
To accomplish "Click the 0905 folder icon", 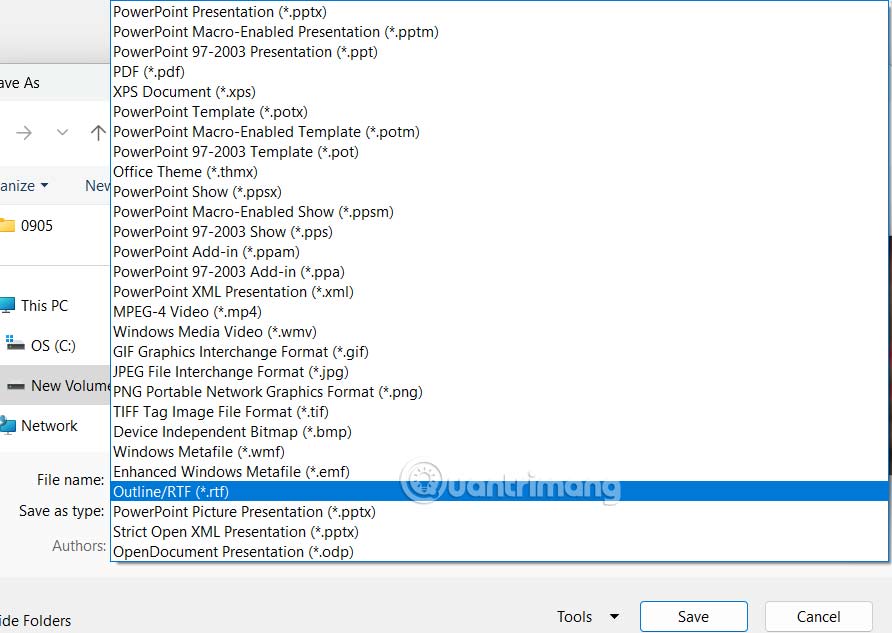I will click(x=7, y=225).
